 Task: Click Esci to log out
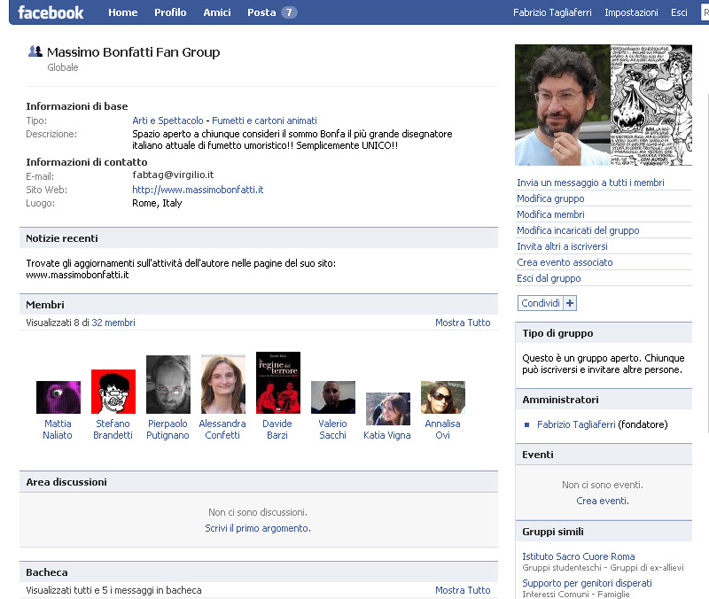(x=679, y=13)
